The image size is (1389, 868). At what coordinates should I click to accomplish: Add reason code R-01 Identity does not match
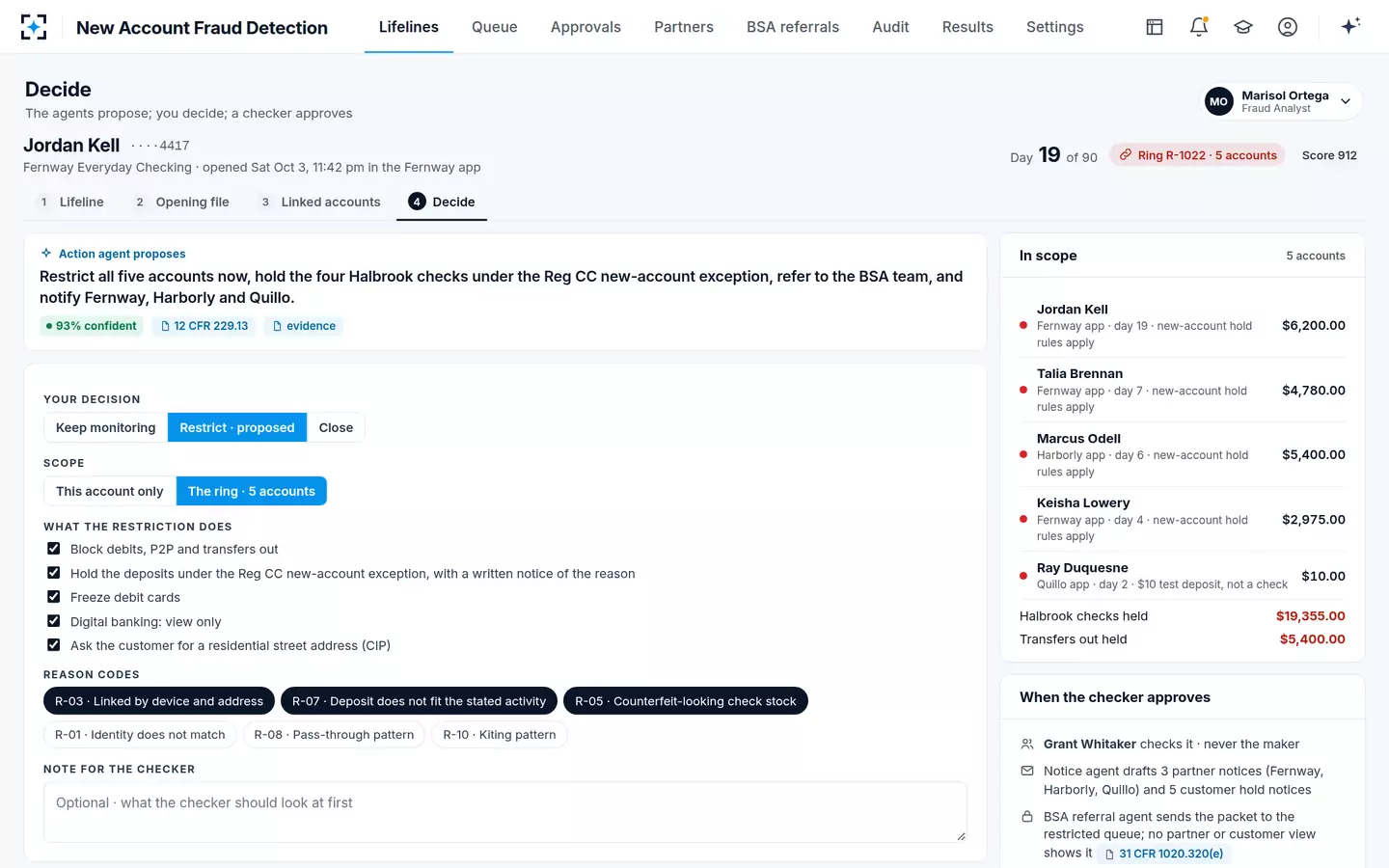(x=140, y=735)
